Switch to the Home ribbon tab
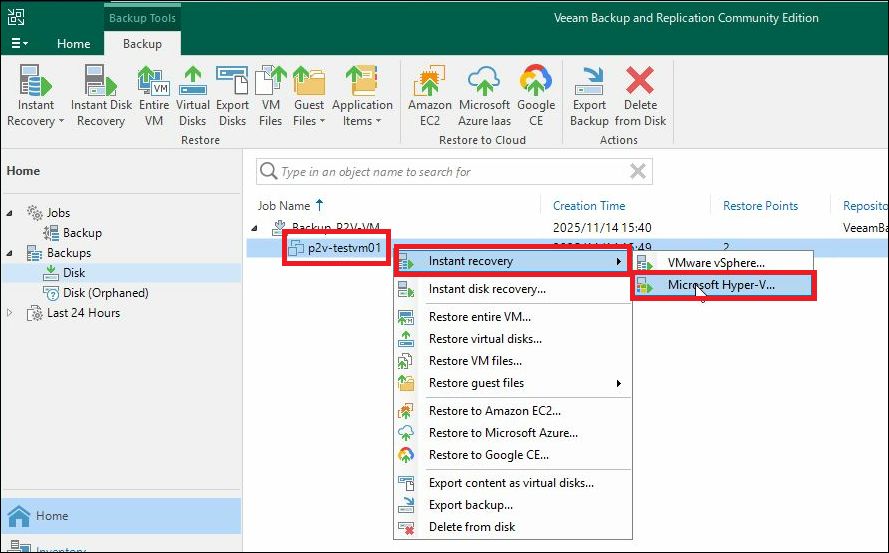889x553 pixels. click(74, 44)
